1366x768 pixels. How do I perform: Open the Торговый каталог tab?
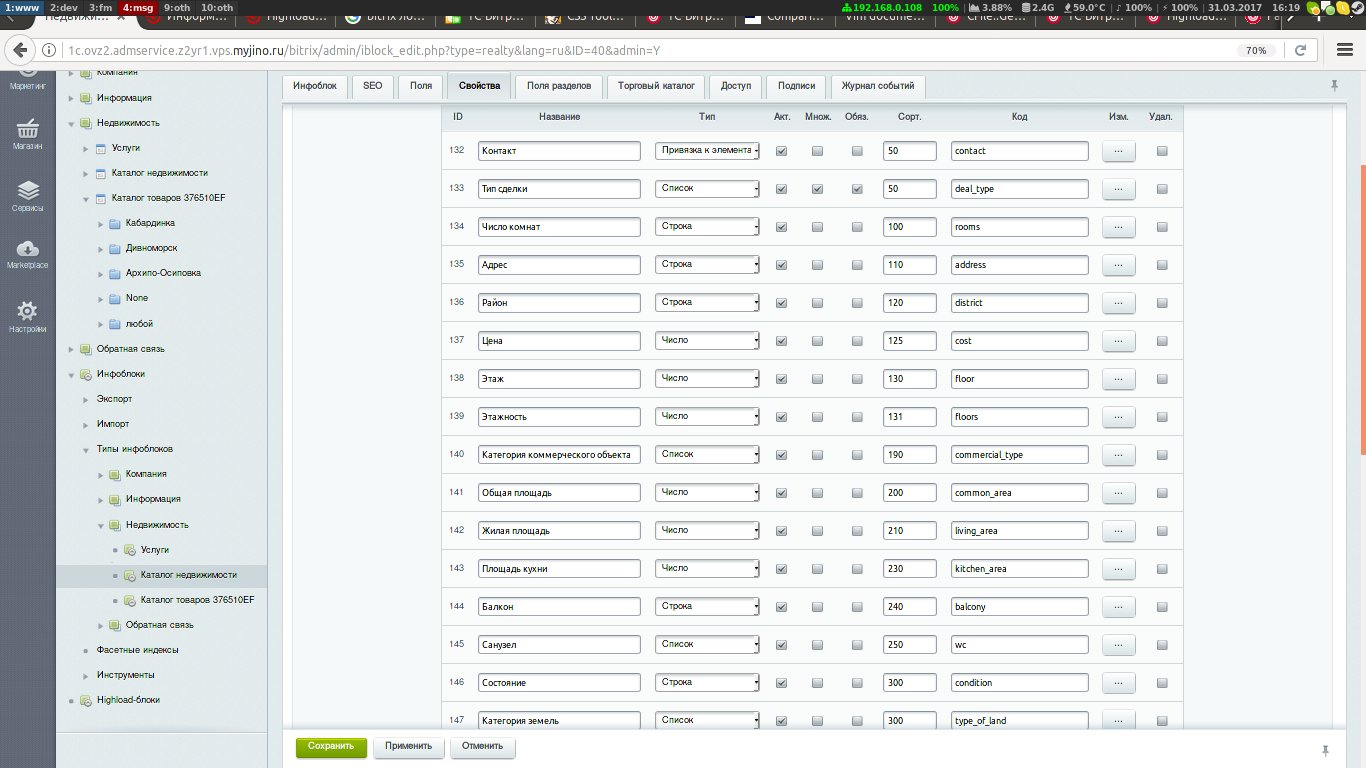[x=656, y=86]
